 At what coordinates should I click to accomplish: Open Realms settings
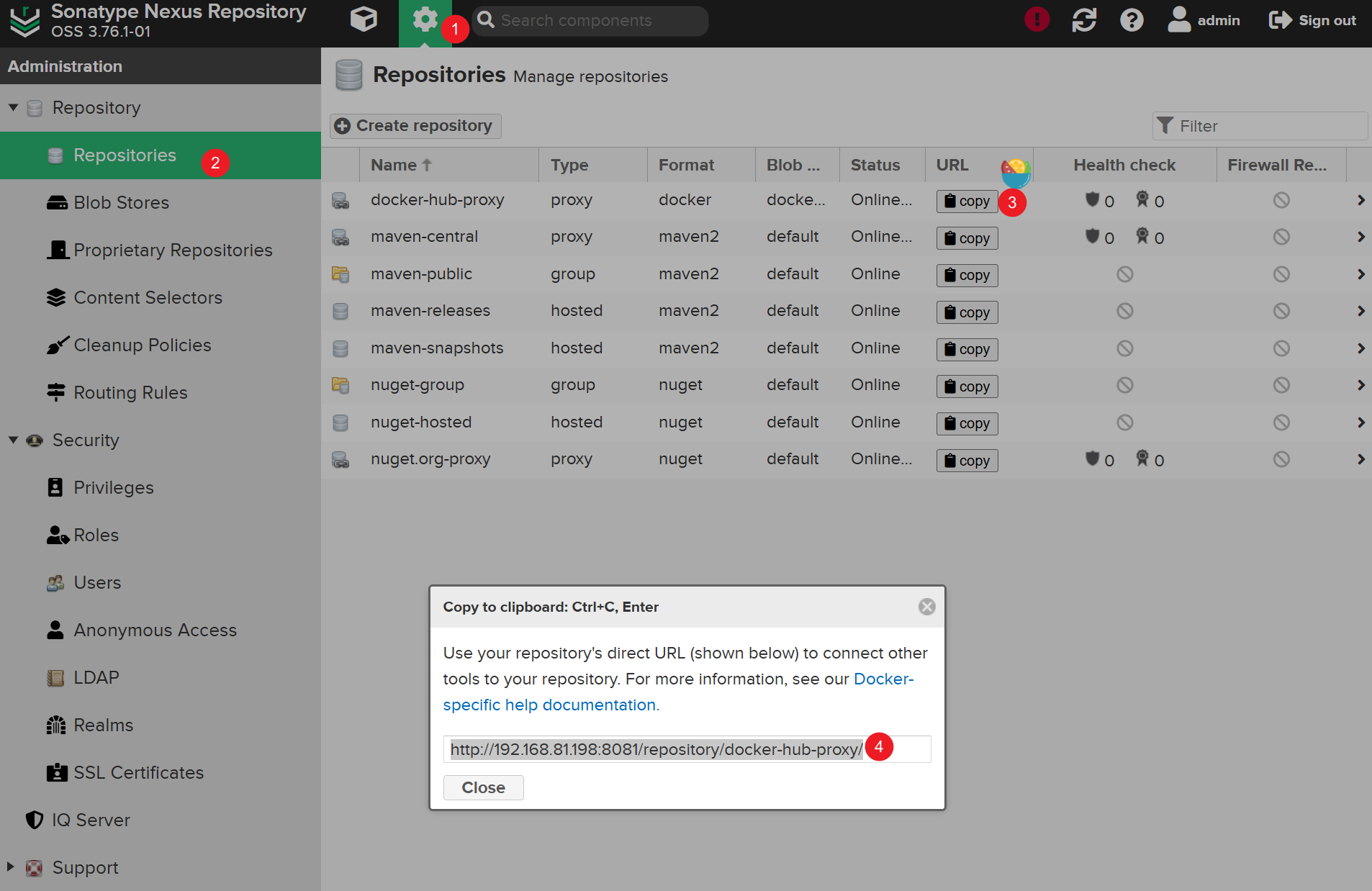pyautogui.click(x=161, y=725)
